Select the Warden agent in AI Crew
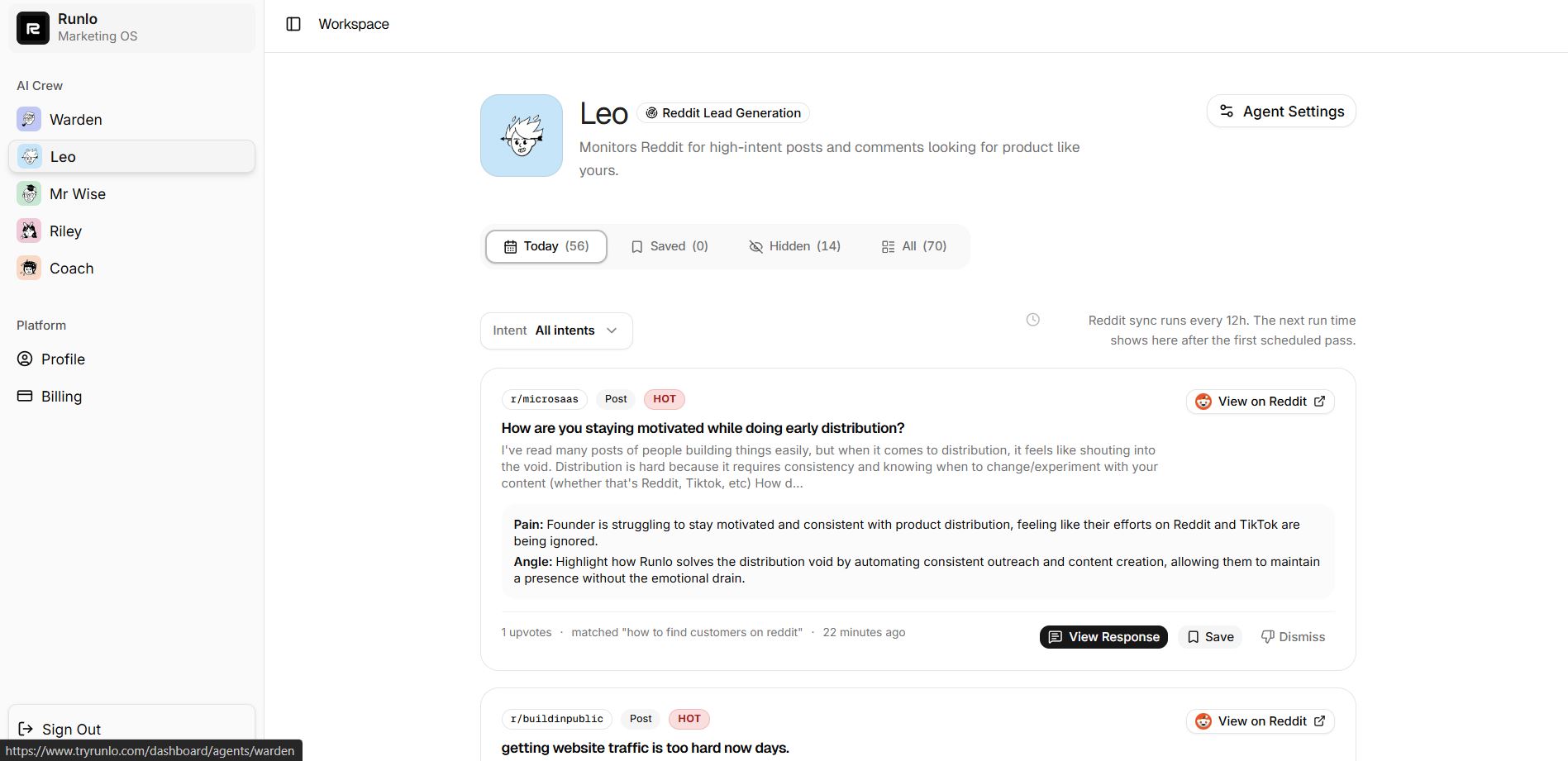This screenshot has height=761, width=1568. (75, 119)
